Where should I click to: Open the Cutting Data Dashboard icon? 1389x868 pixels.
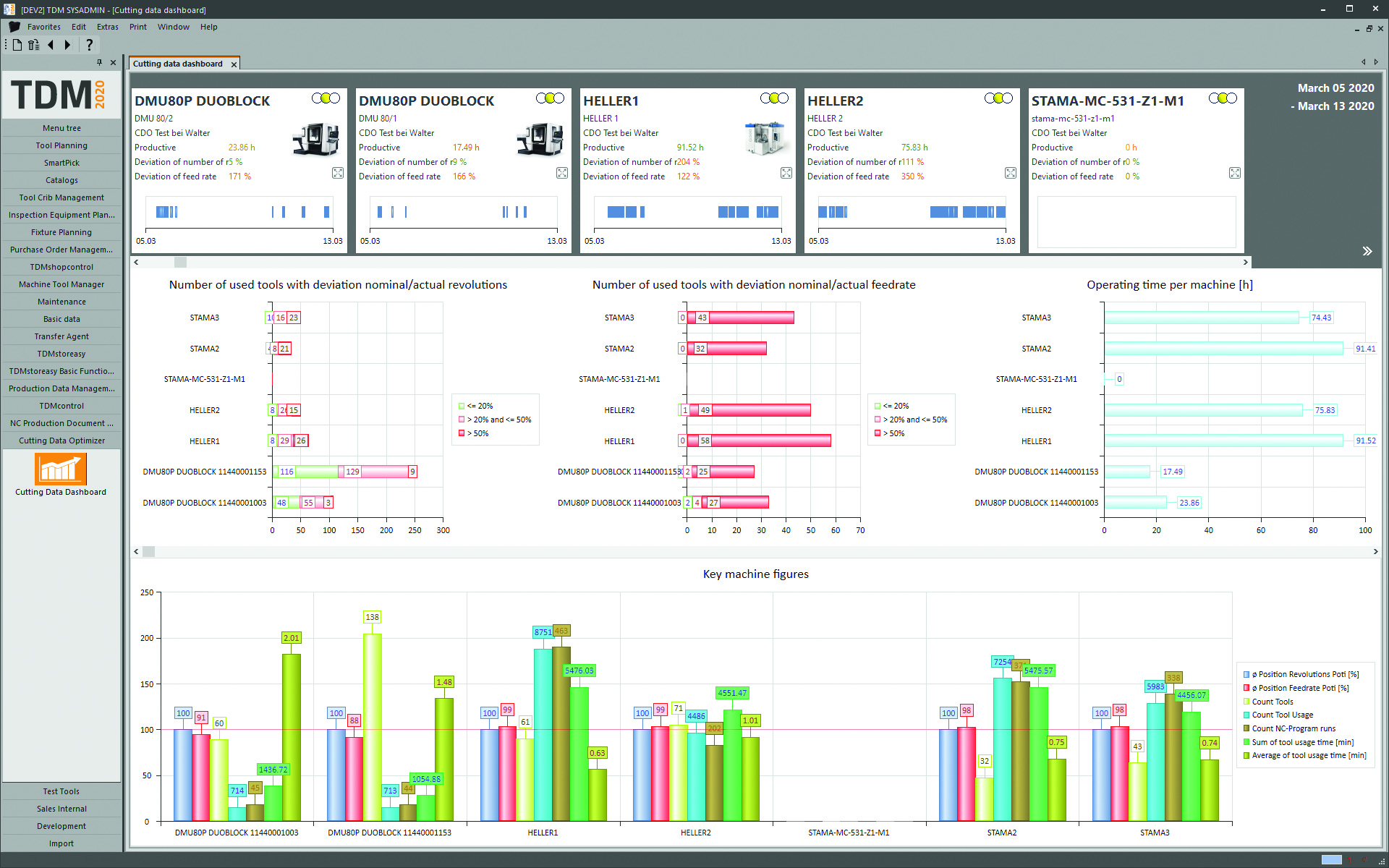[x=61, y=469]
